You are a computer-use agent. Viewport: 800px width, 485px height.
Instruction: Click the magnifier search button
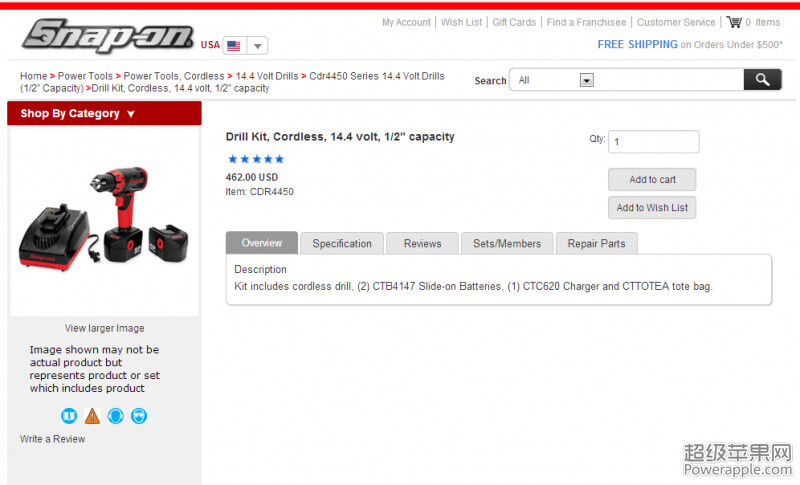coord(762,80)
